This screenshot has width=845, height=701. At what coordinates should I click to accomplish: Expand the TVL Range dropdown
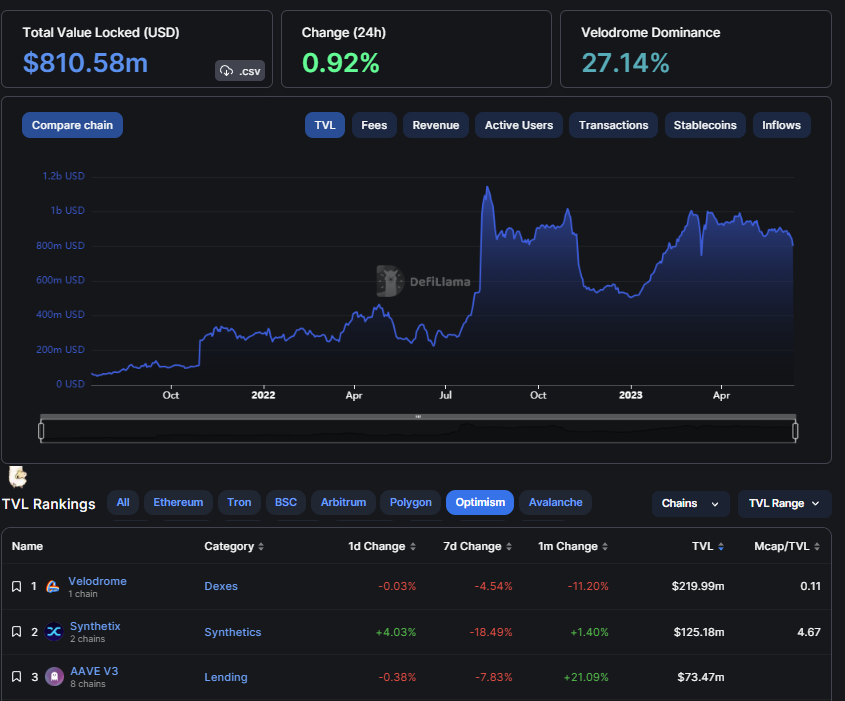[x=784, y=503]
